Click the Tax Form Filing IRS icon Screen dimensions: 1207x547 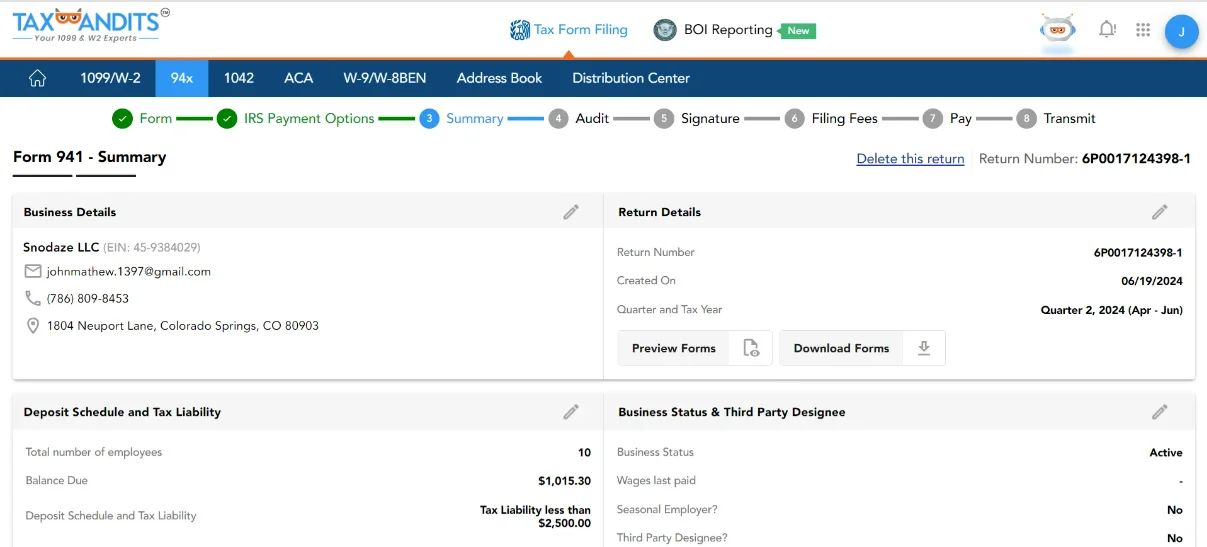click(519, 30)
